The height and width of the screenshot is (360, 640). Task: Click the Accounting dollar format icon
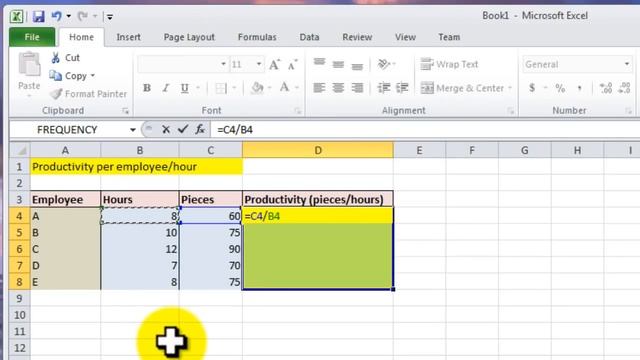(532, 88)
